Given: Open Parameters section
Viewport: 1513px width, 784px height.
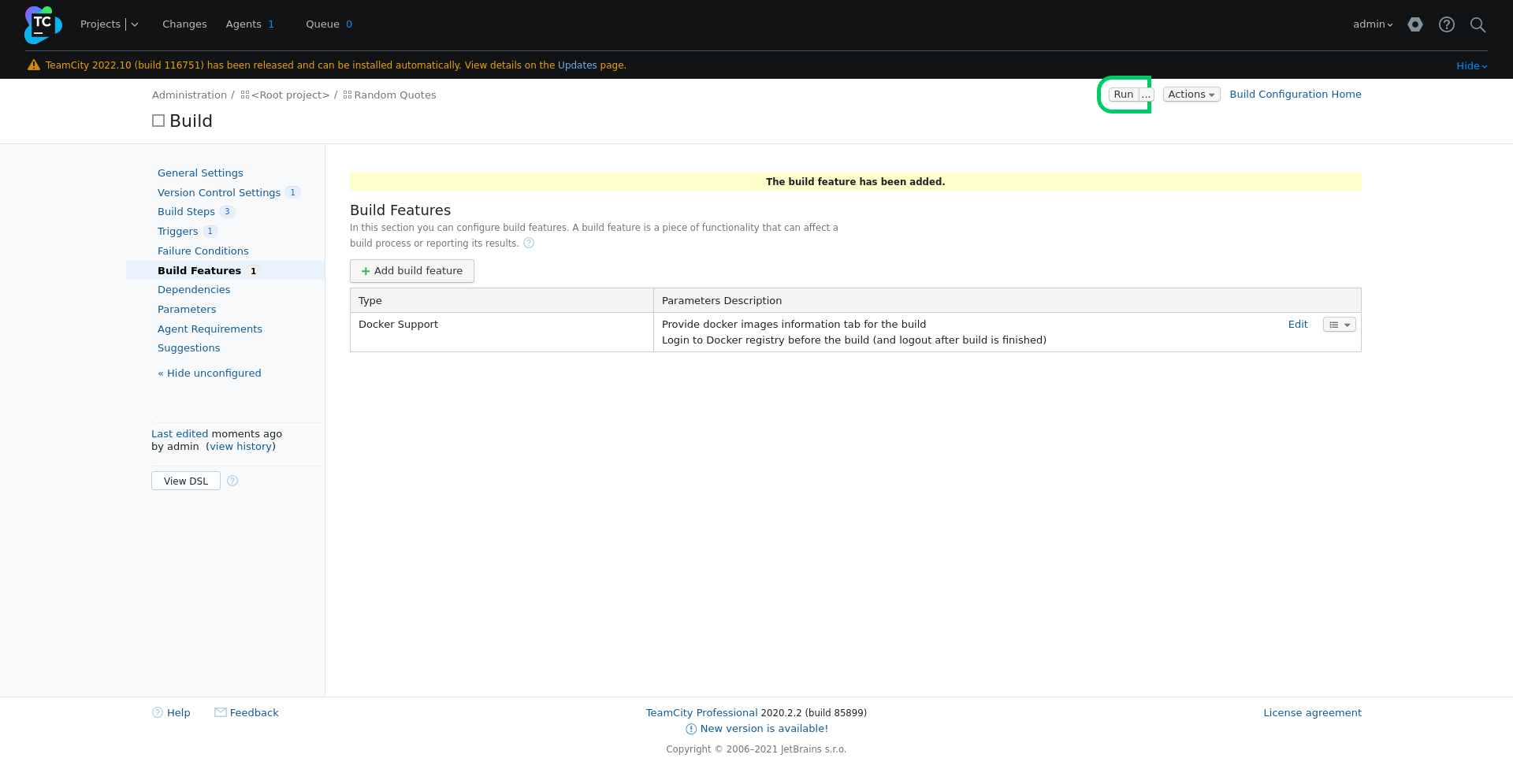Looking at the screenshot, I should point(187,310).
